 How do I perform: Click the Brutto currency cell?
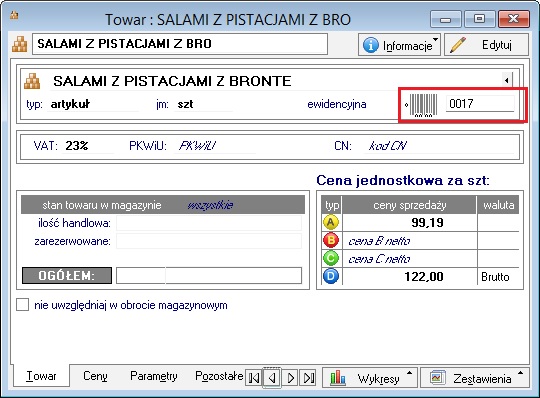[x=498, y=276]
